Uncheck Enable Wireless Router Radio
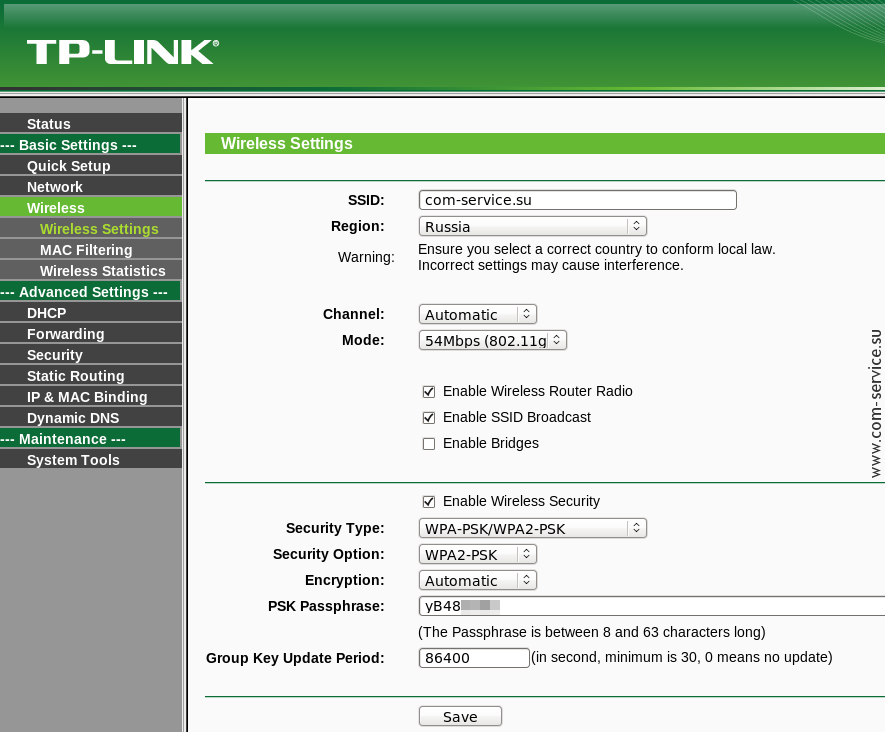This screenshot has height=732, width=885. pyautogui.click(x=429, y=392)
